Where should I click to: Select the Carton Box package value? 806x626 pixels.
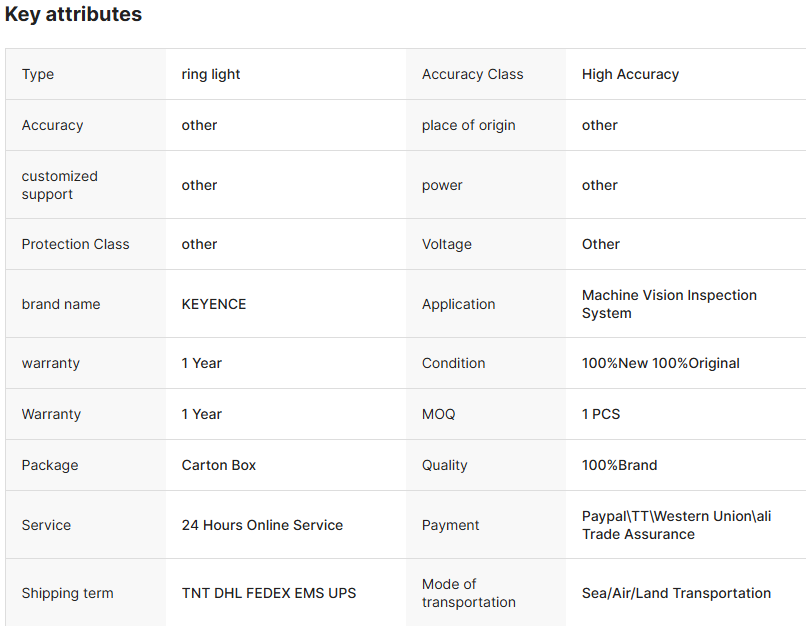(219, 465)
